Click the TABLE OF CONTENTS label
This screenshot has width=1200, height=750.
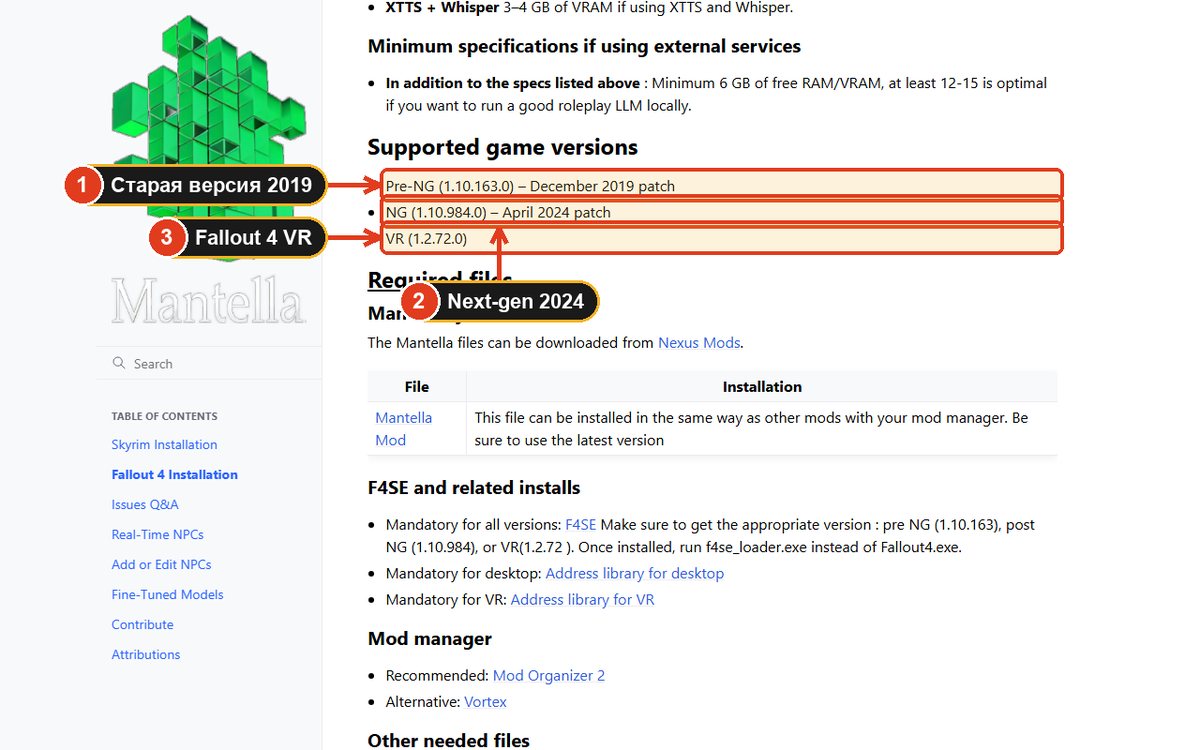pyautogui.click(x=164, y=416)
